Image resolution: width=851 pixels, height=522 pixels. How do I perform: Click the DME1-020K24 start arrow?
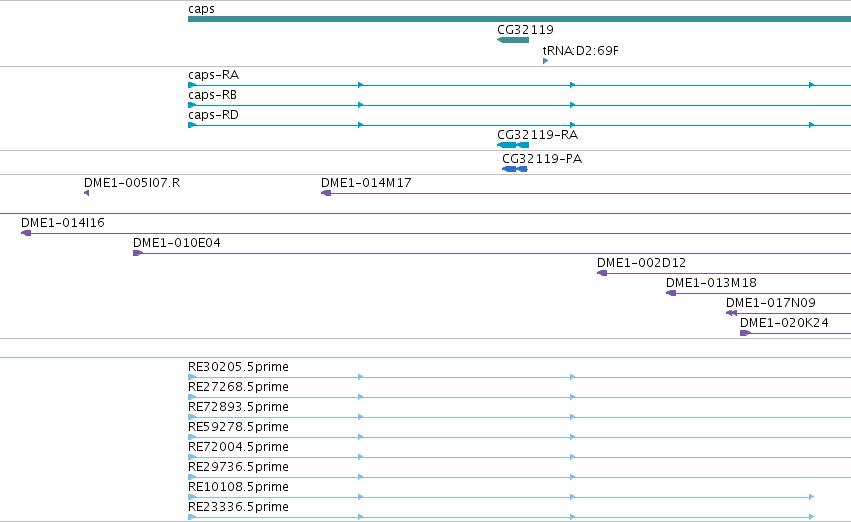tap(745, 333)
